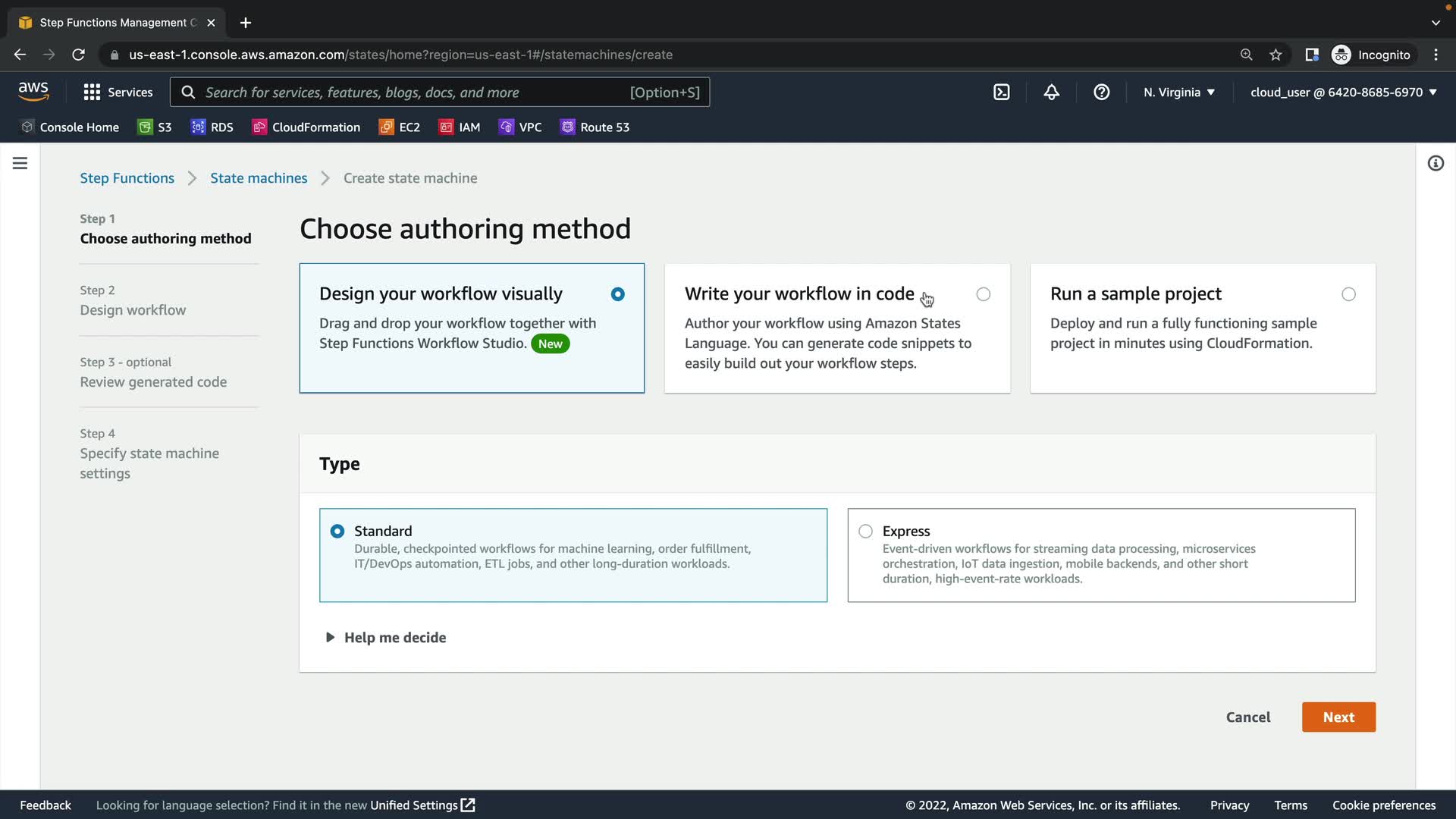Open the S3 shortcut in favorites bar
This screenshot has height=819, width=1456.
tap(155, 127)
